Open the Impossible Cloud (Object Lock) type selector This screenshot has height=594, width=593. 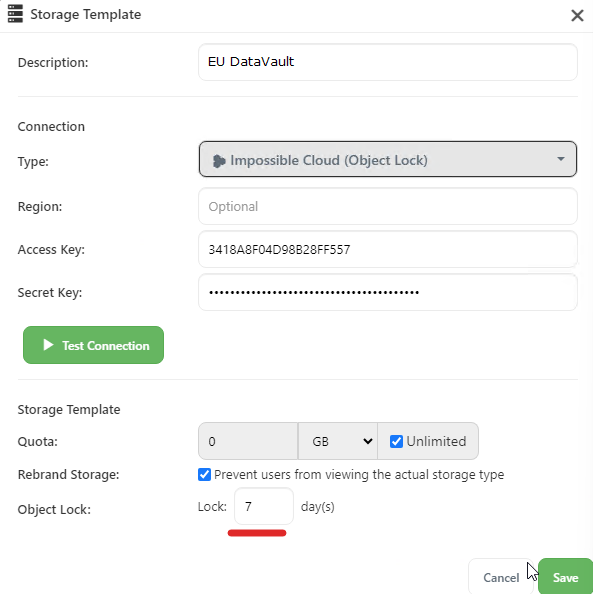point(388,159)
